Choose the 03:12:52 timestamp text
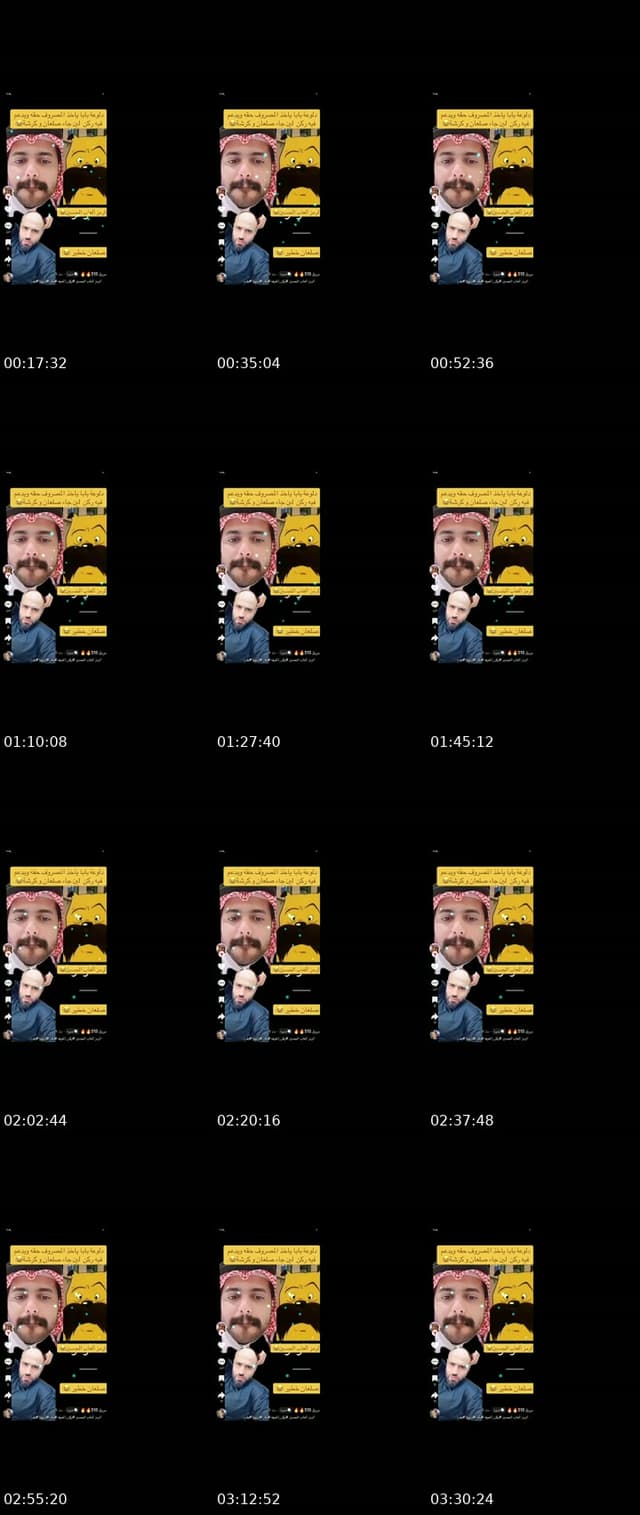The image size is (640, 1515). pyautogui.click(x=248, y=1500)
